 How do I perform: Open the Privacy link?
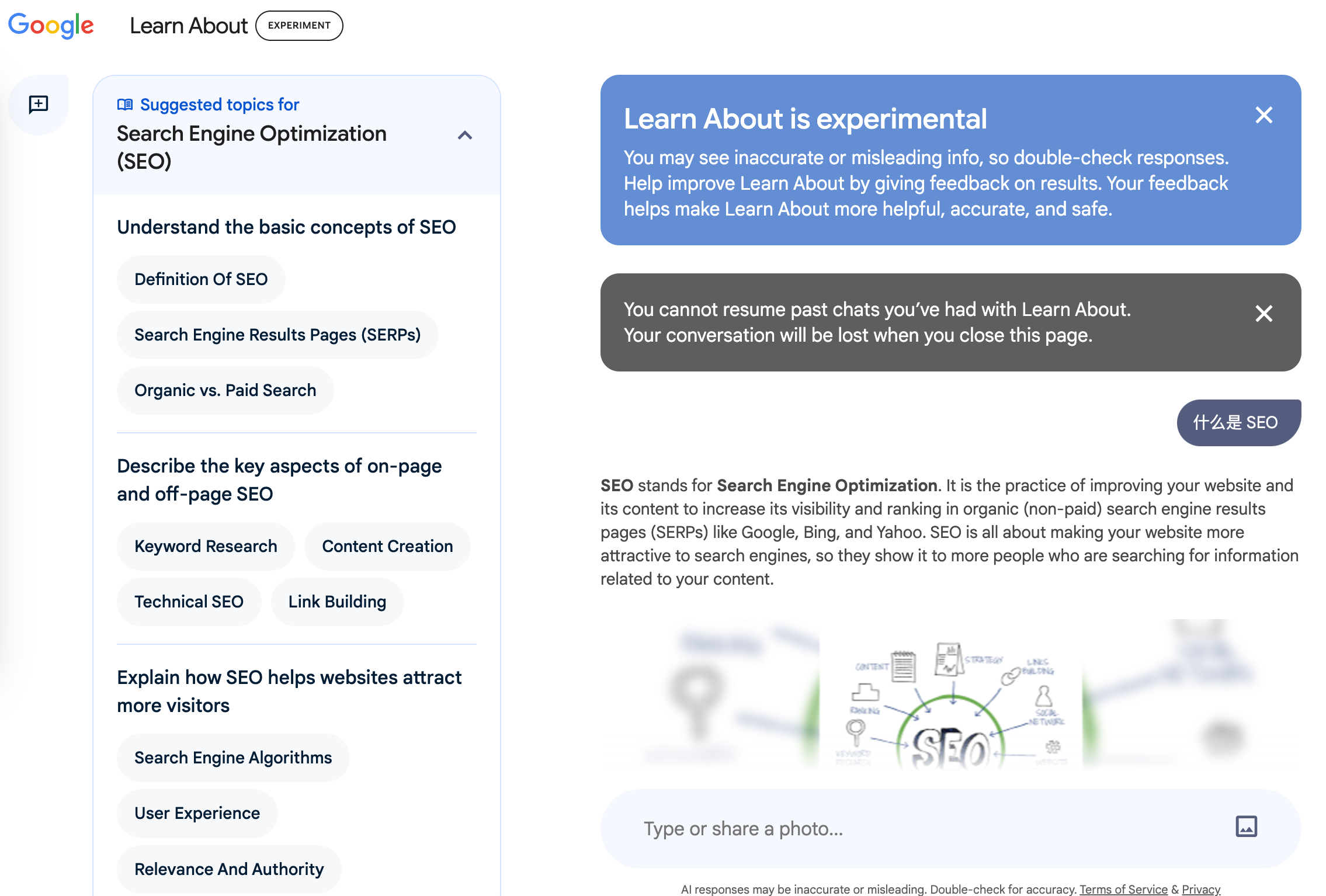[1201, 889]
